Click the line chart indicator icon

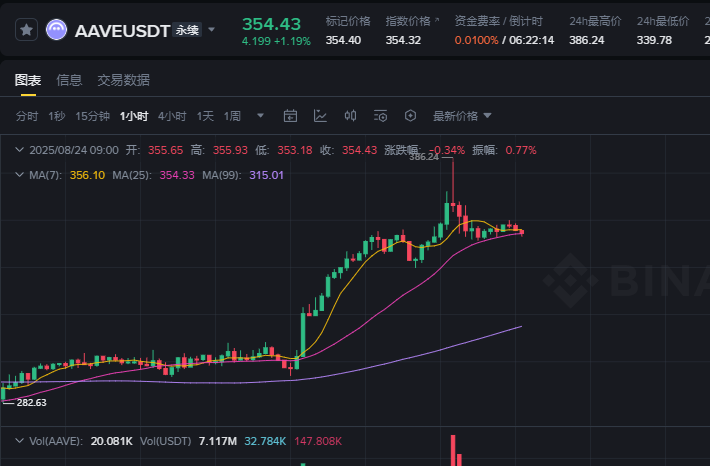click(x=320, y=116)
